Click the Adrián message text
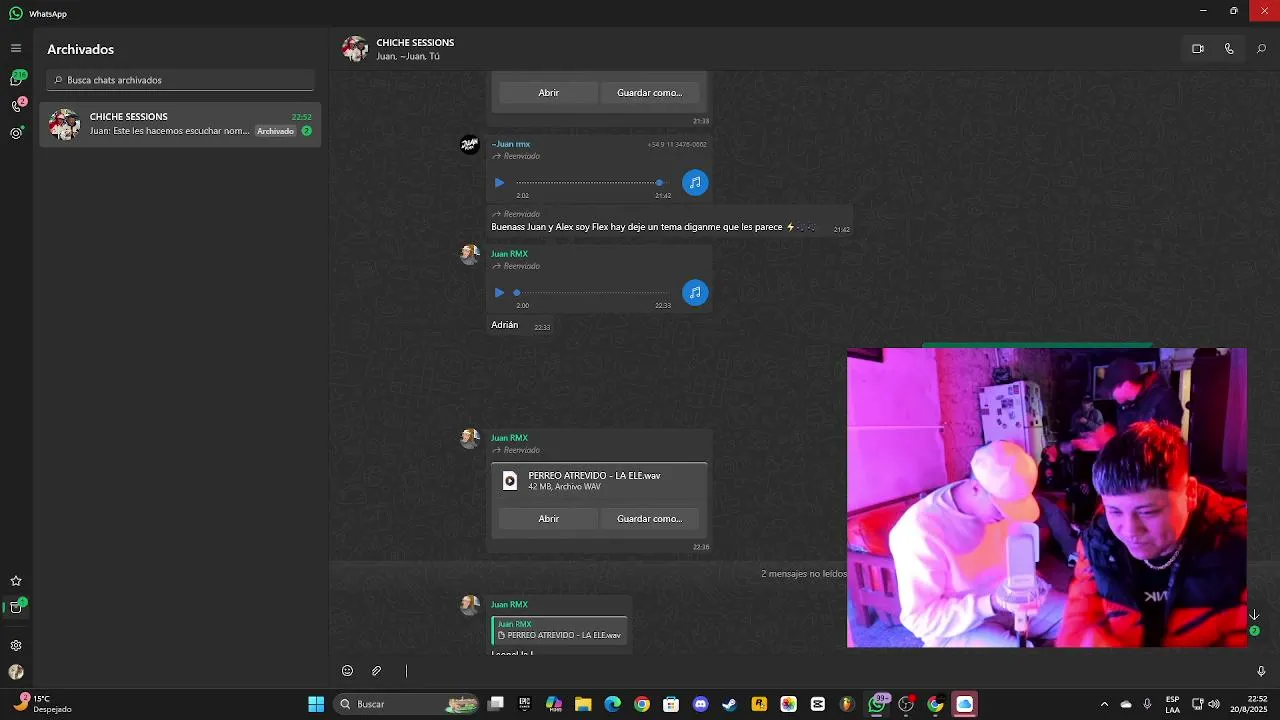This screenshot has height=720, width=1280. [505, 325]
